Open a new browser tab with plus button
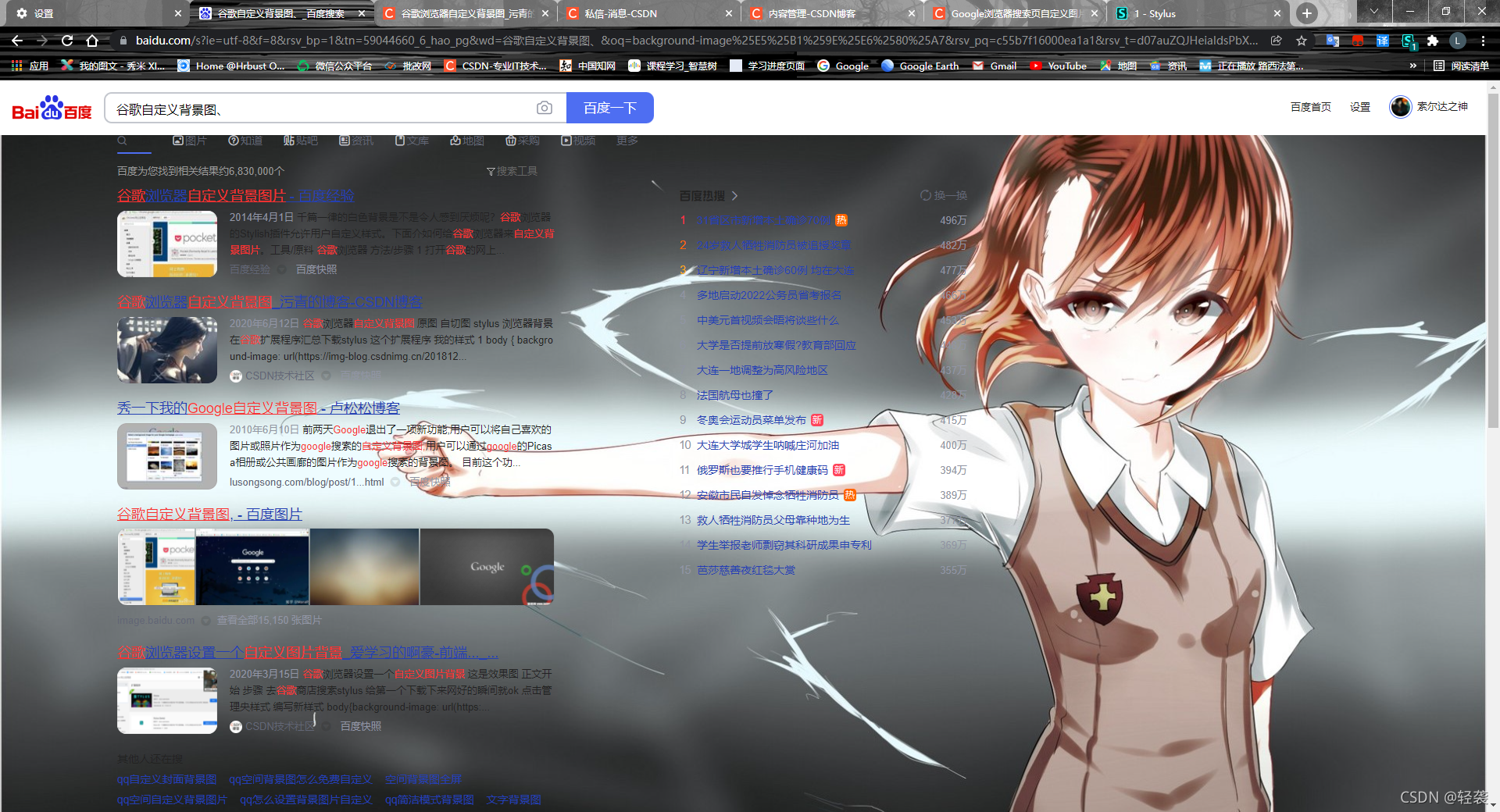The height and width of the screenshot is (812, 1500). pyautogui.click(x=1307, y=13)
